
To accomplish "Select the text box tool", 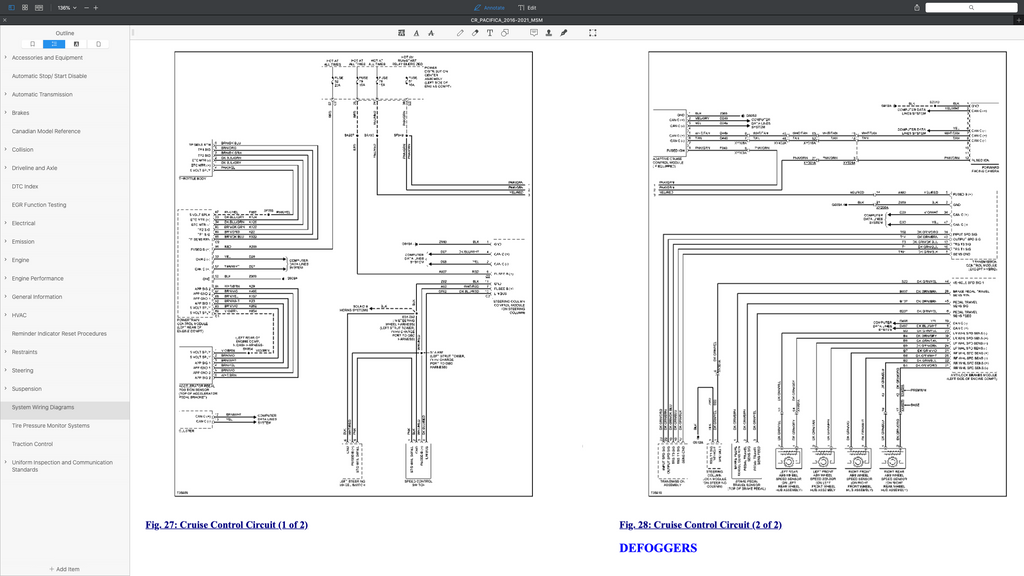I will pos(490,33).
